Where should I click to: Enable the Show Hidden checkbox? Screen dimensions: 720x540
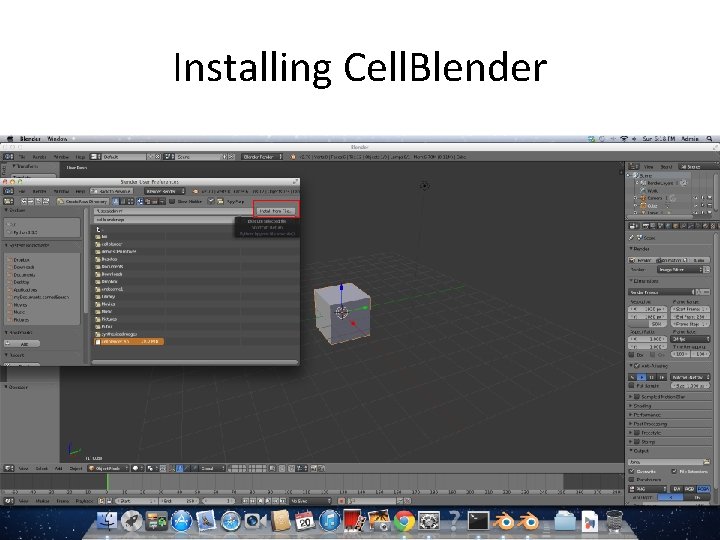(172, 201)
